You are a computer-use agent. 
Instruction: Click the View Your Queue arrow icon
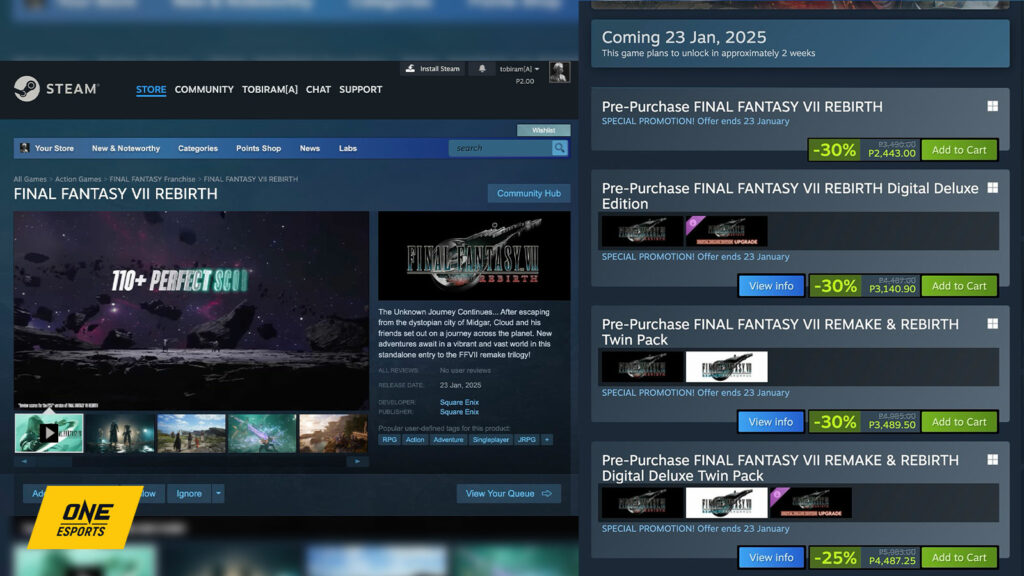tap(547, 494)
